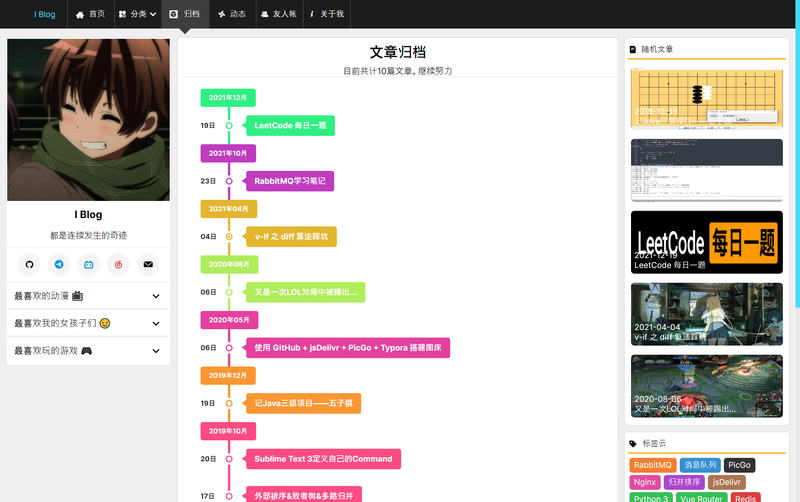
Task: Open the random article Gomoku board thumbnail
Action: [x=707, y=98]
